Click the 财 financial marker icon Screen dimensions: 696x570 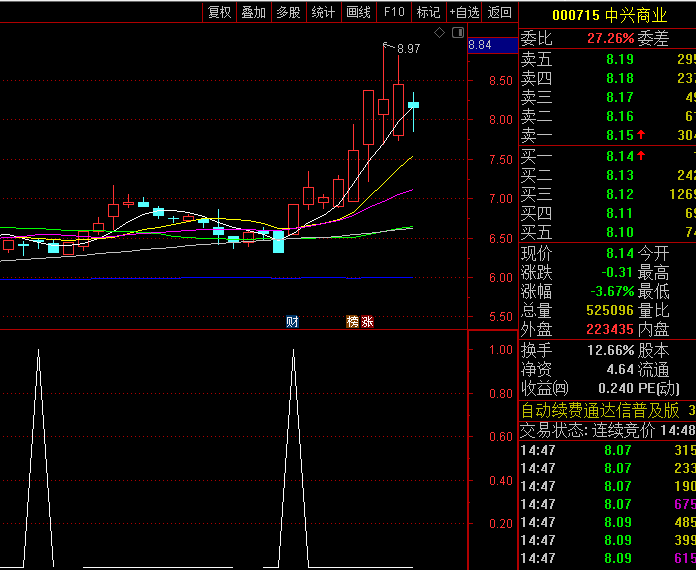(292, 321)
